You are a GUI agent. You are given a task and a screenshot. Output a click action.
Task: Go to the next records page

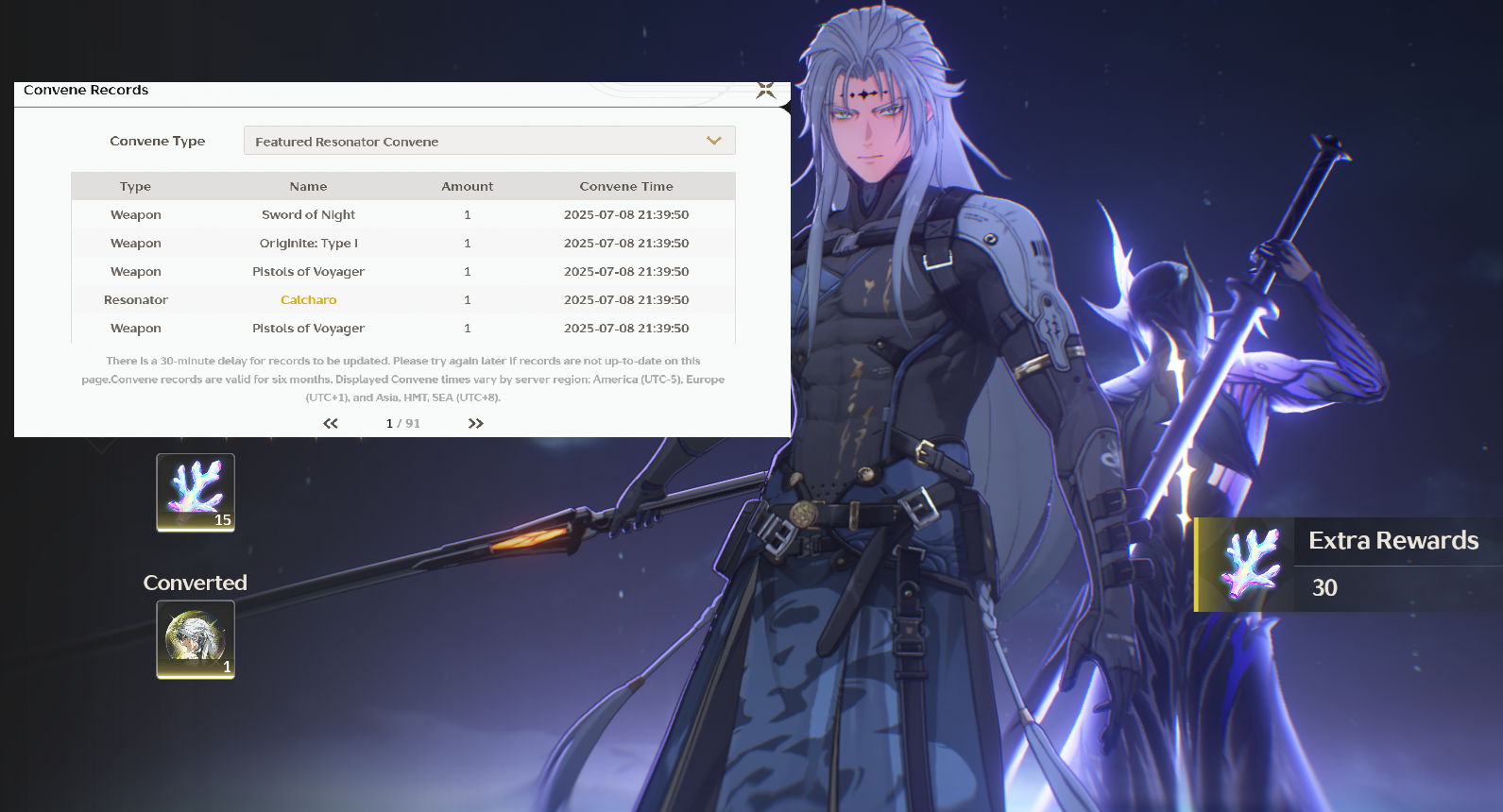coord(475,423)
